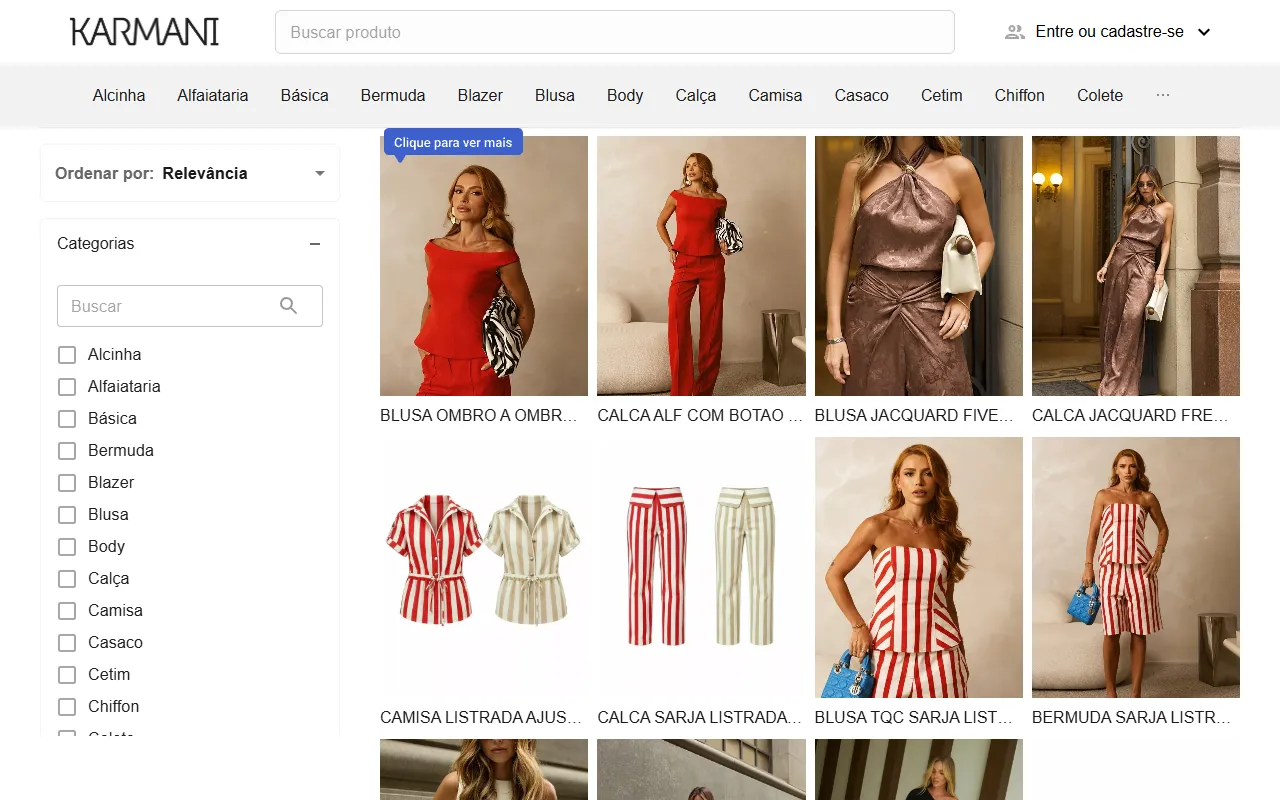Open the striped bermuda shorts model photo
Screen dimensions: 1280x800
click(1136, 567)
